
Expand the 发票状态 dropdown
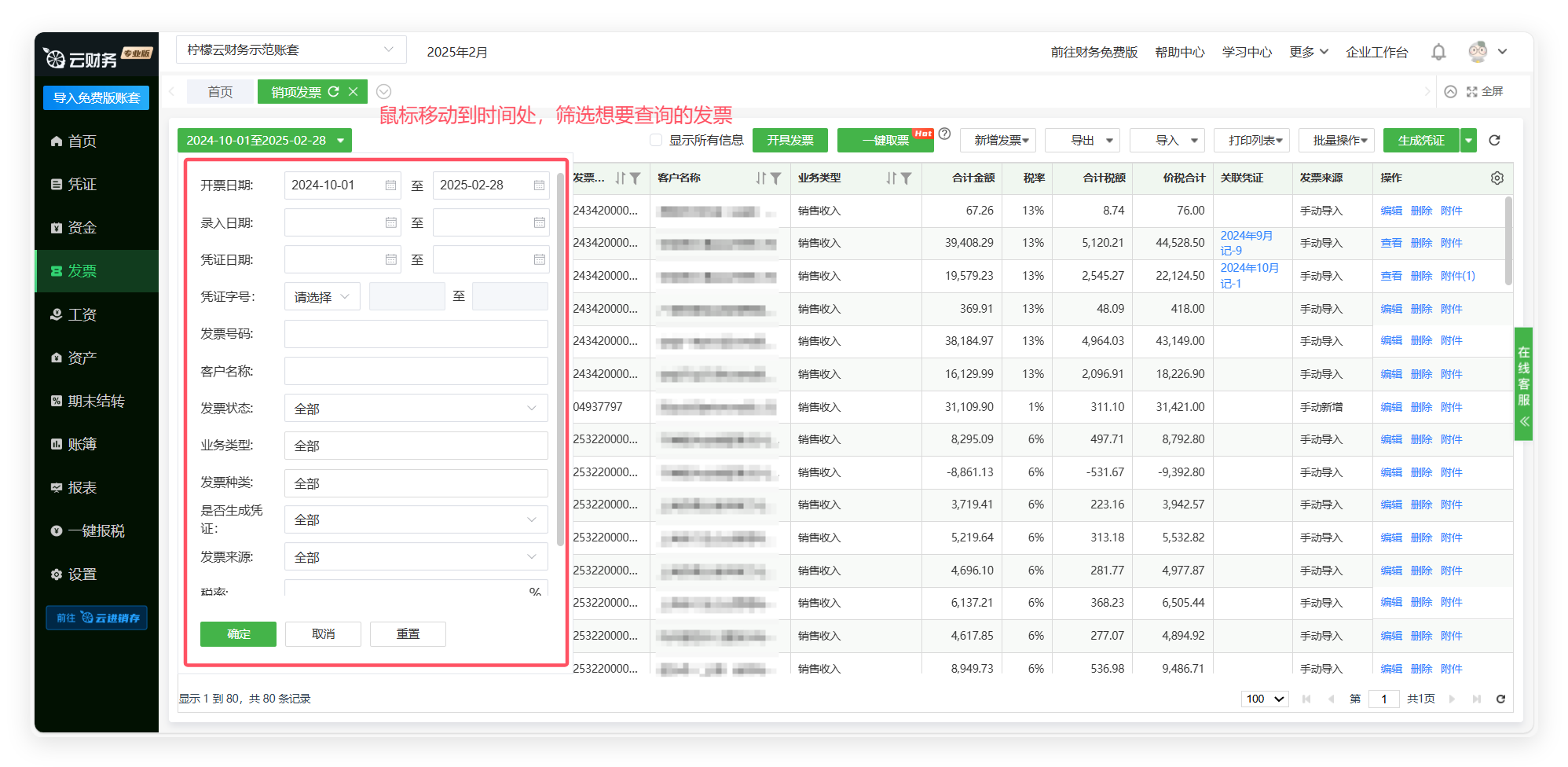(416, 409)
